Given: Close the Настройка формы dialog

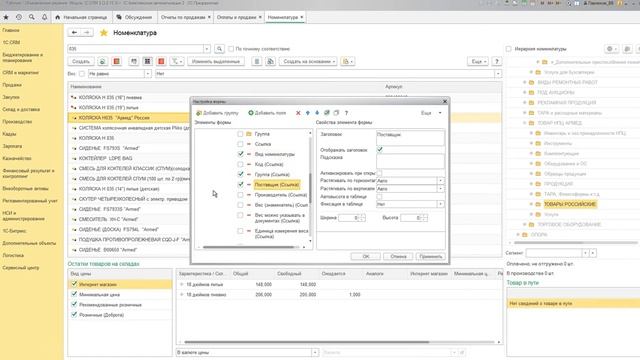Looking at the screenshot, I should (x=445, y=101).
